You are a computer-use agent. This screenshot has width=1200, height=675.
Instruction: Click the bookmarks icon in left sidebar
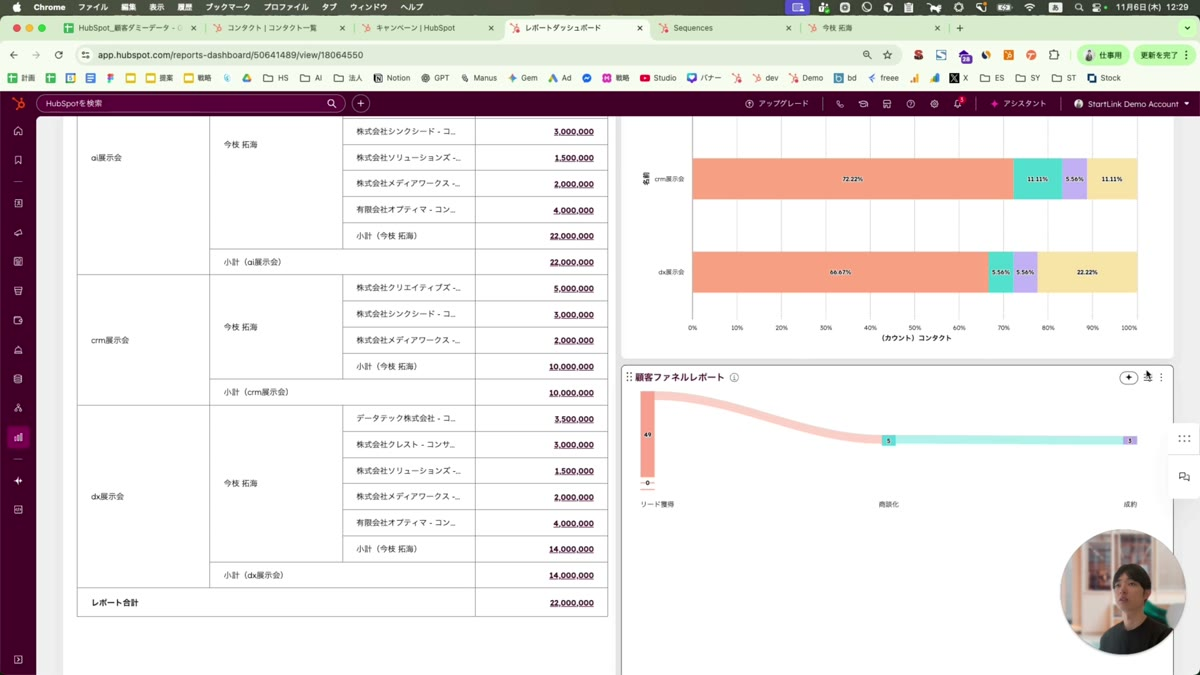(18, 160)
